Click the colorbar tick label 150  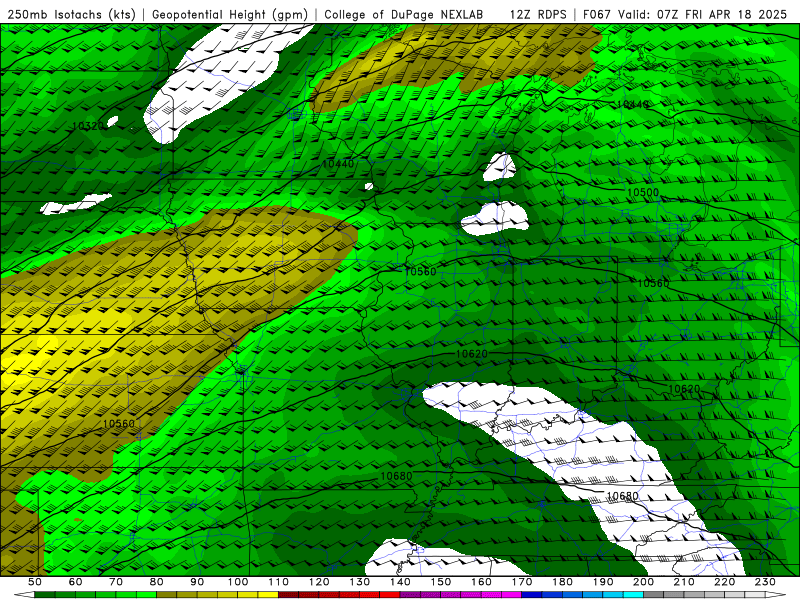(x=441, y=582)
